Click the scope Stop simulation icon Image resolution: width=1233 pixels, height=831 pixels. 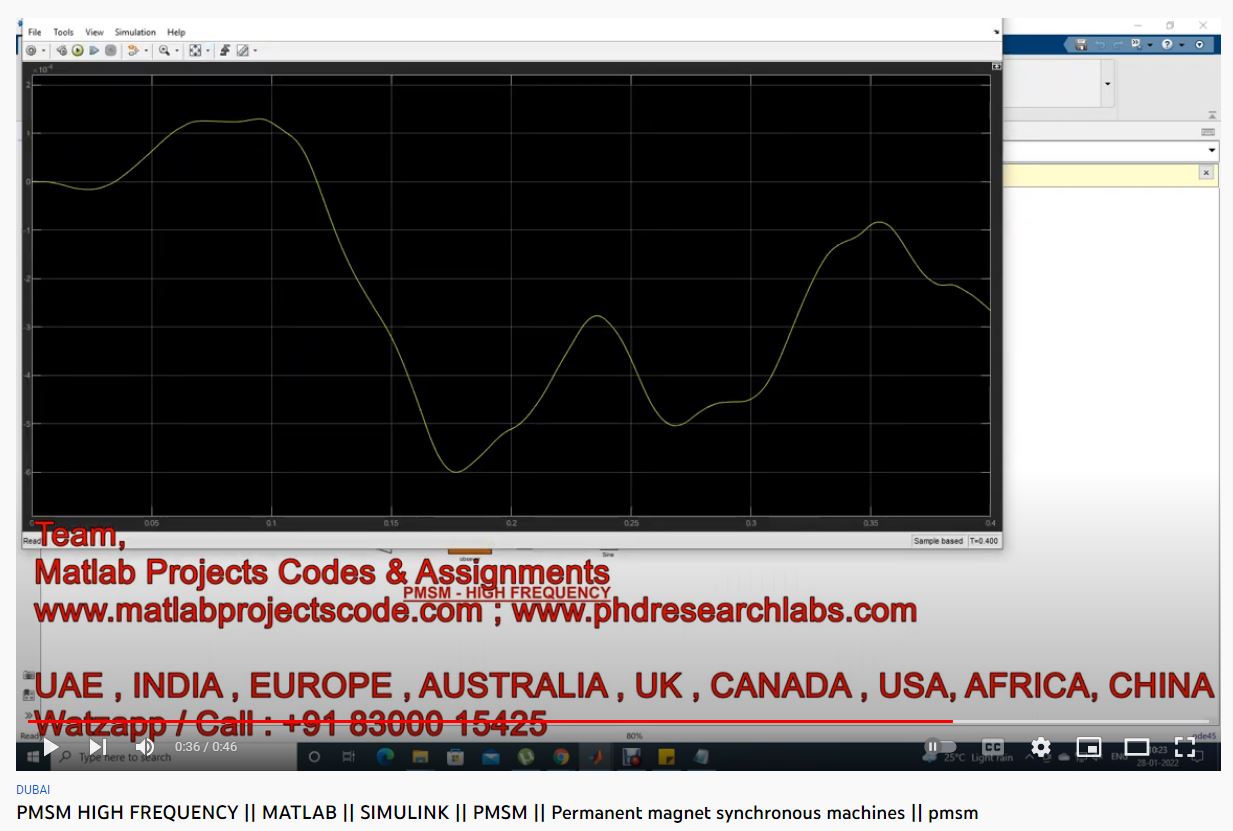point(110,50)
